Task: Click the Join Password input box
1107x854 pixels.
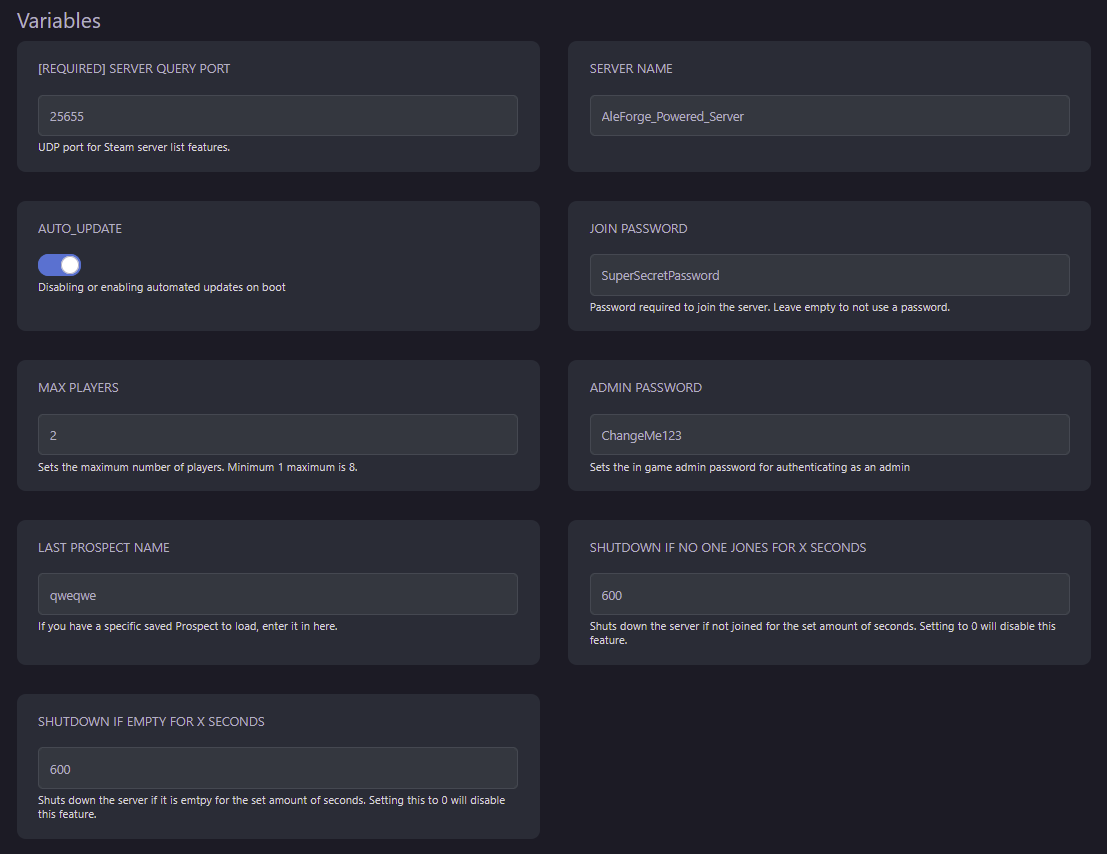Action: pyautogui.click(x=829, y=275)
